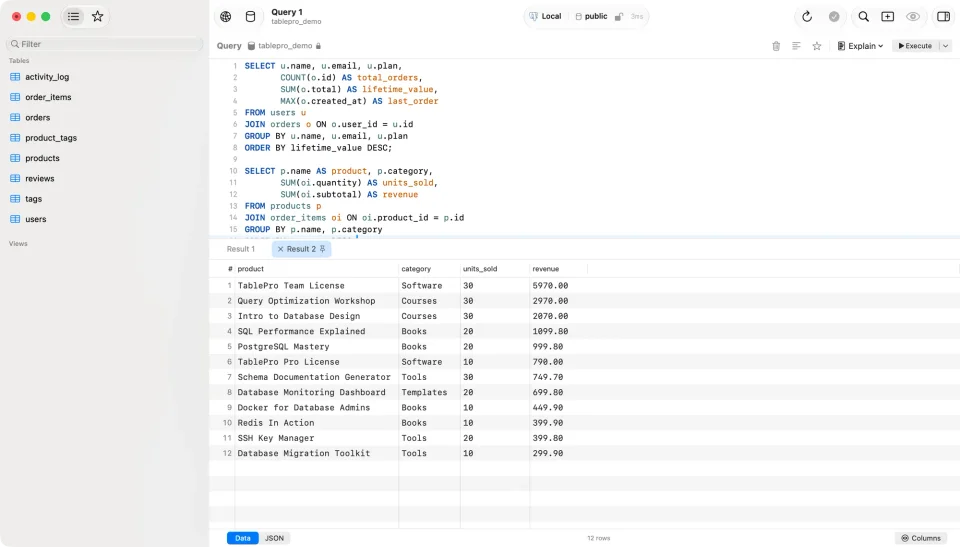
Task: Select the PostgreSQL Mastery cell
Action: (x=317, y=347)
